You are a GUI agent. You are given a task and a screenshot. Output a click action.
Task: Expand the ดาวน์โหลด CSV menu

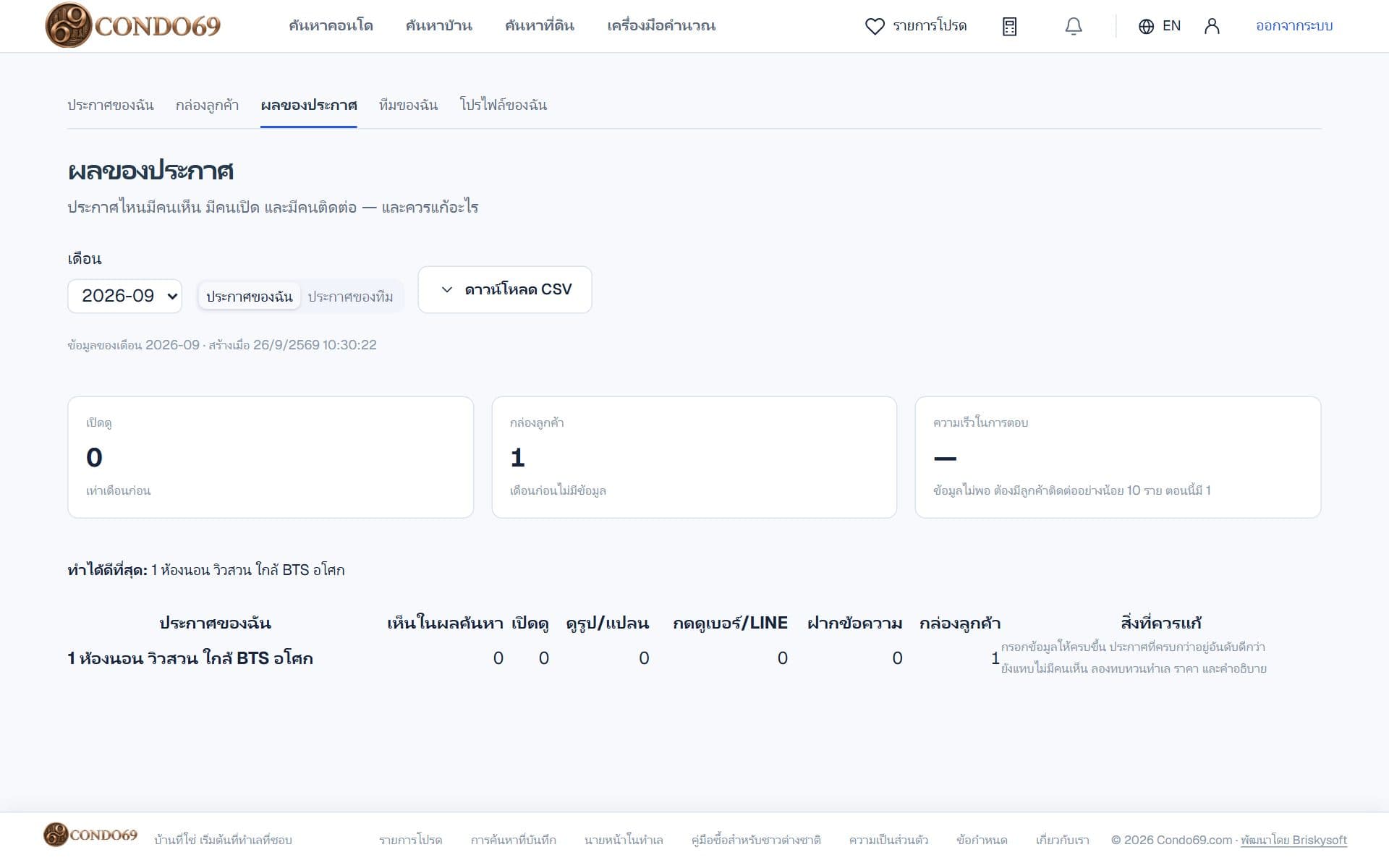pyautogui.click(x=505, y=289)
